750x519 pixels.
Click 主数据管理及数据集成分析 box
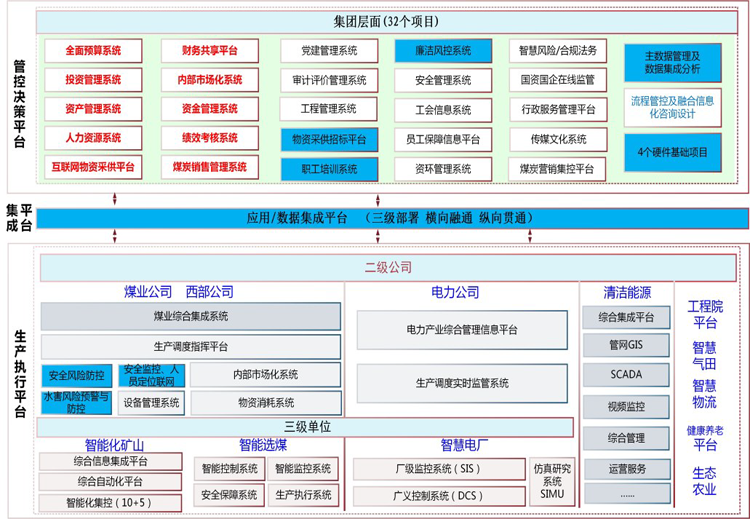pyautogui.click(x=671, y=62)
